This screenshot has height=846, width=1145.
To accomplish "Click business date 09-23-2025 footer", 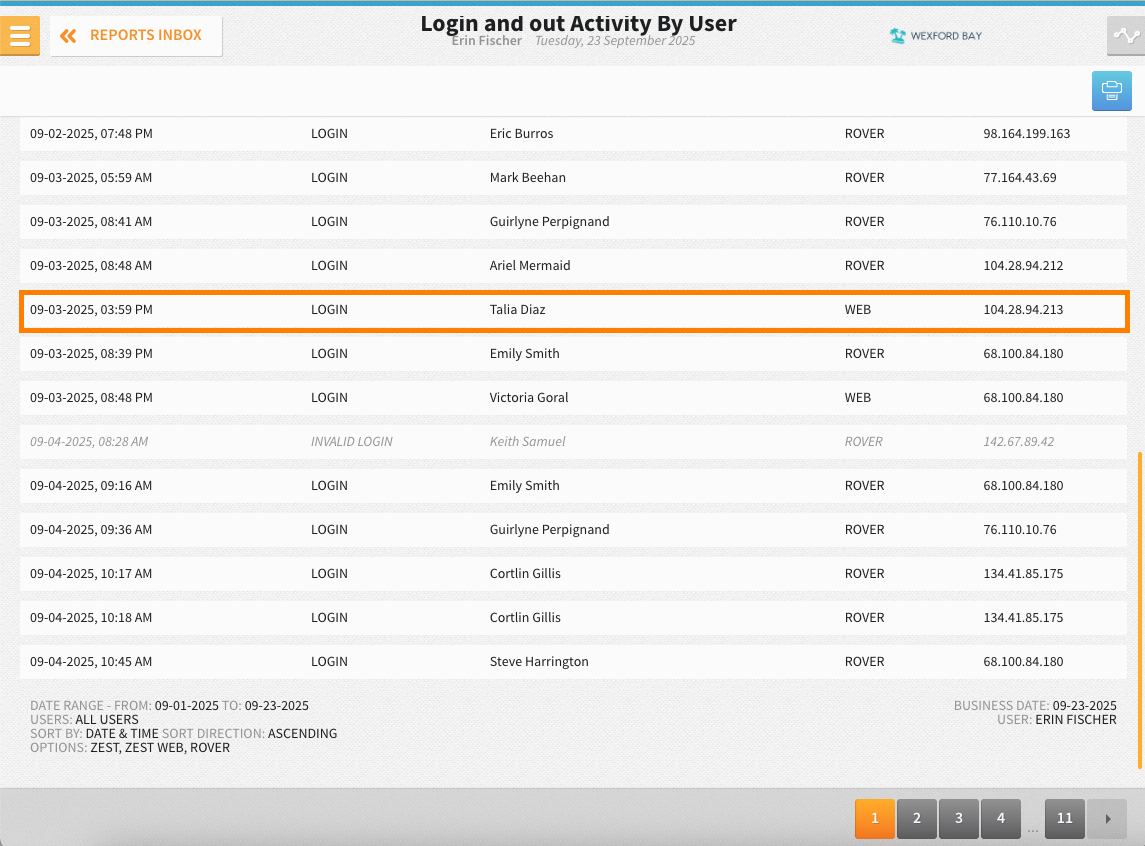I will pyautogui.click(x=1084, y=706).
